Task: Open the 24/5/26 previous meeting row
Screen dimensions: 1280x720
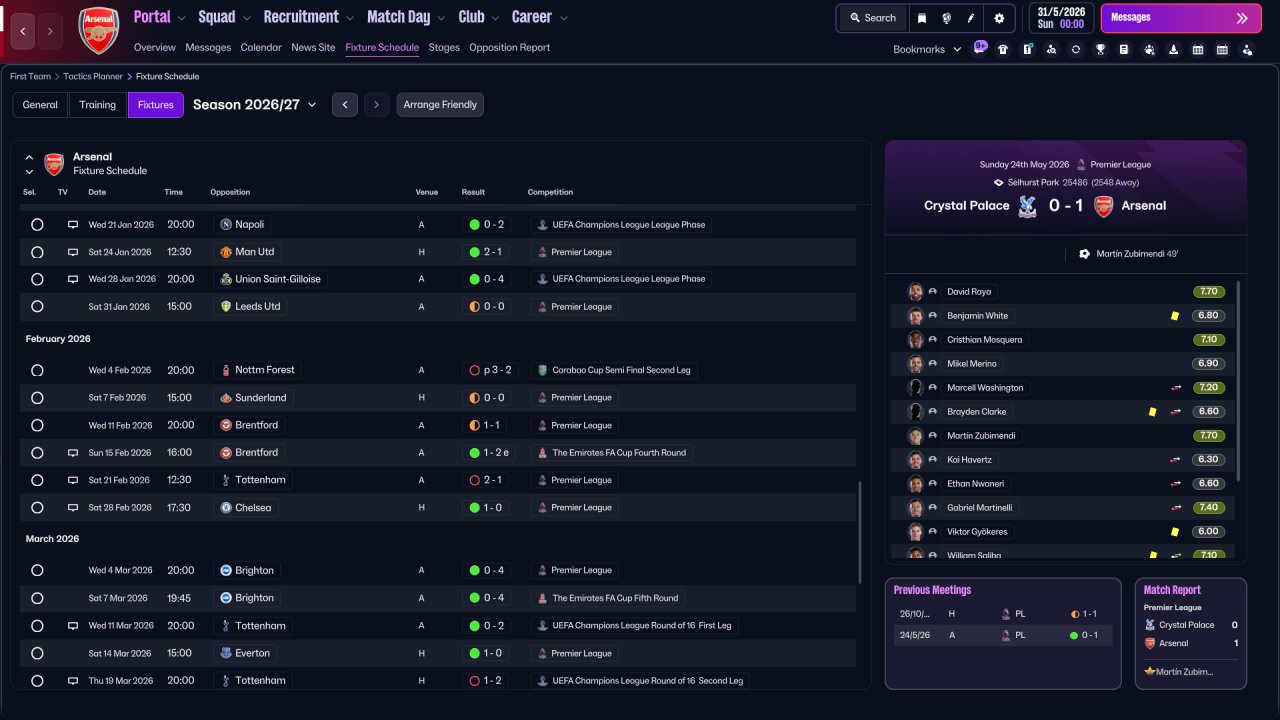Action: [x=1003, y=635]
